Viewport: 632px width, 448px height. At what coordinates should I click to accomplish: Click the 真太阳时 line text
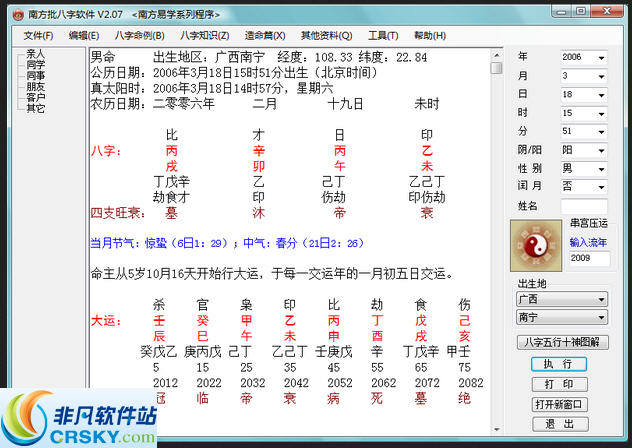point(212,88)
